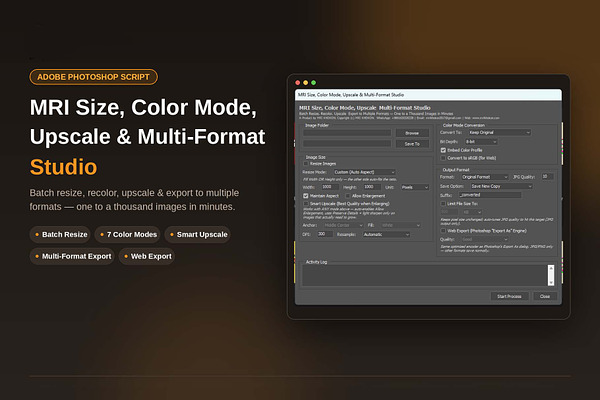Click the 'Output Format' group label

456,170
